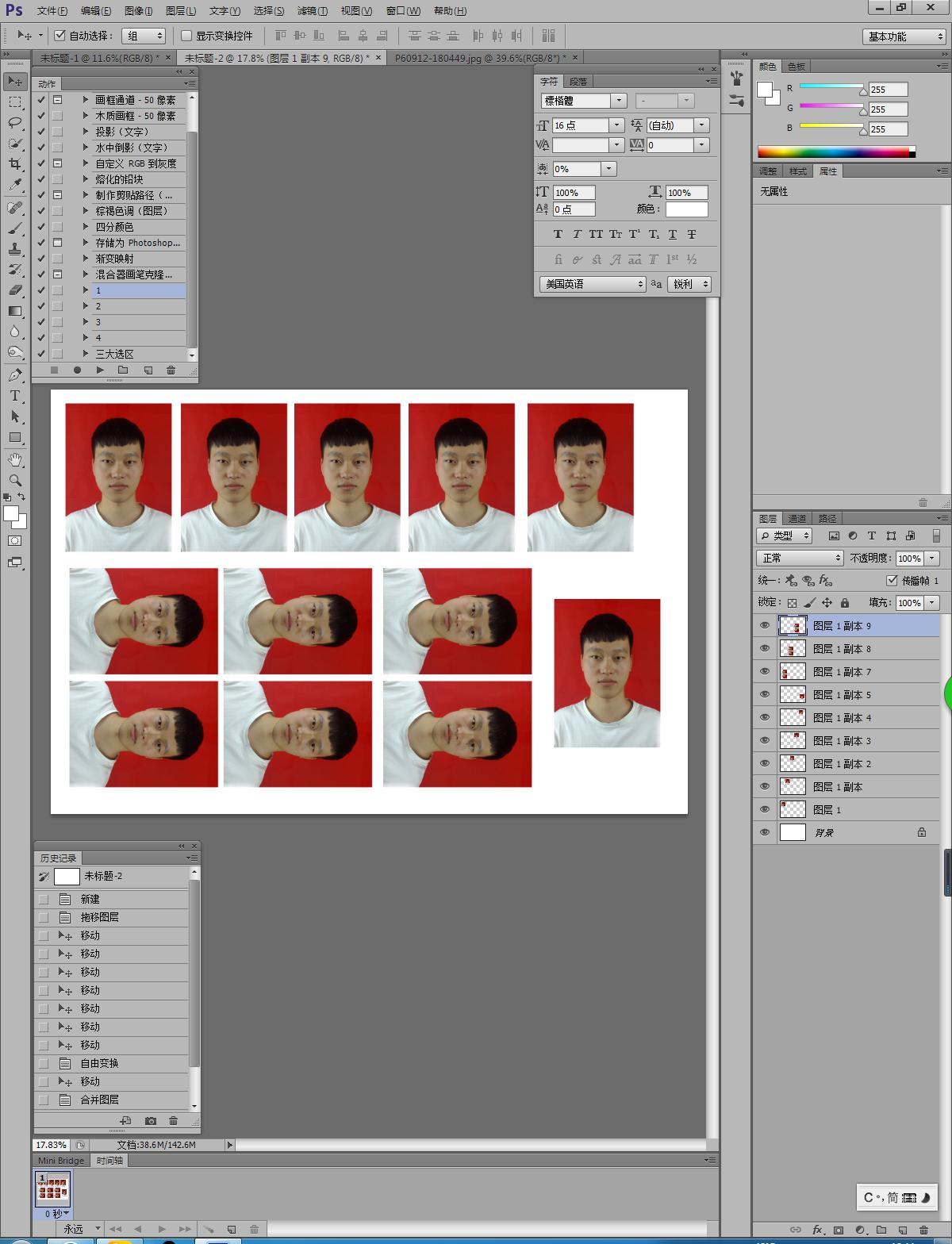Delete the current history state
This screenshot has width=952, height=1244.
tap(174, 1121)
